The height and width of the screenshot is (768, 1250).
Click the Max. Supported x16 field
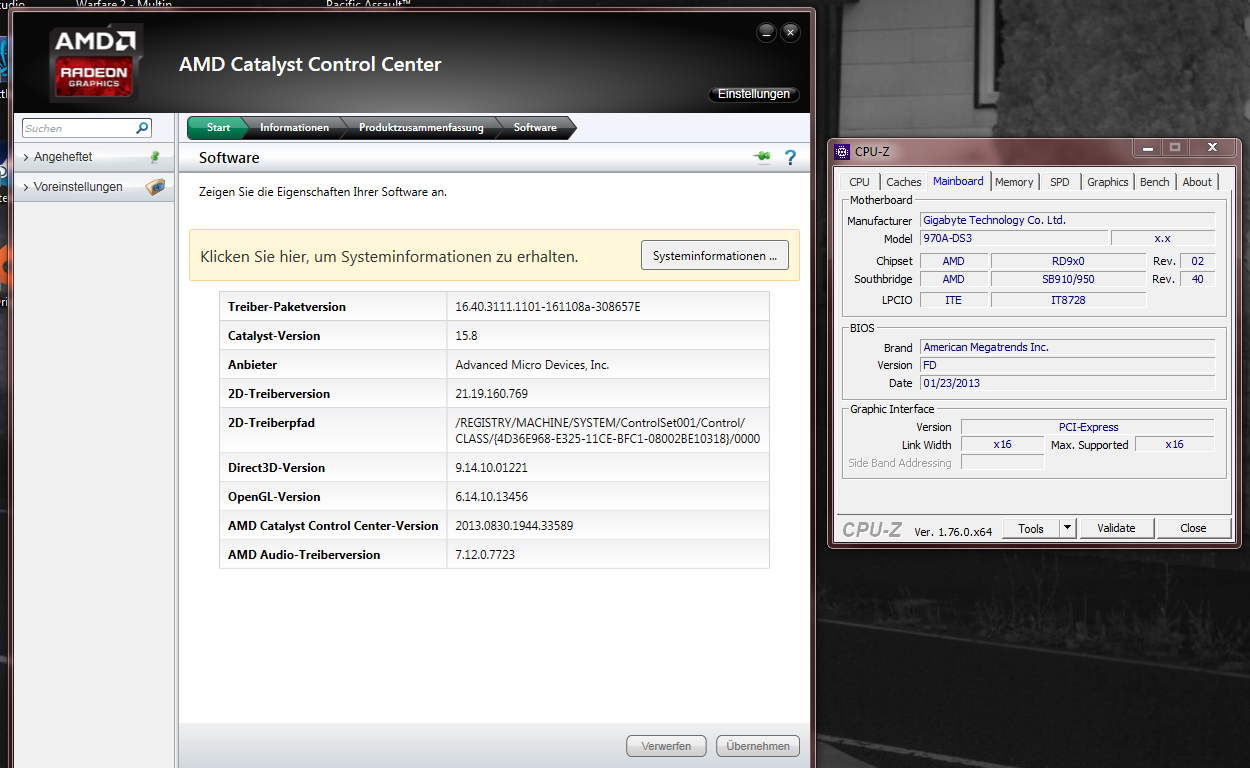[x=1174, y=444]
